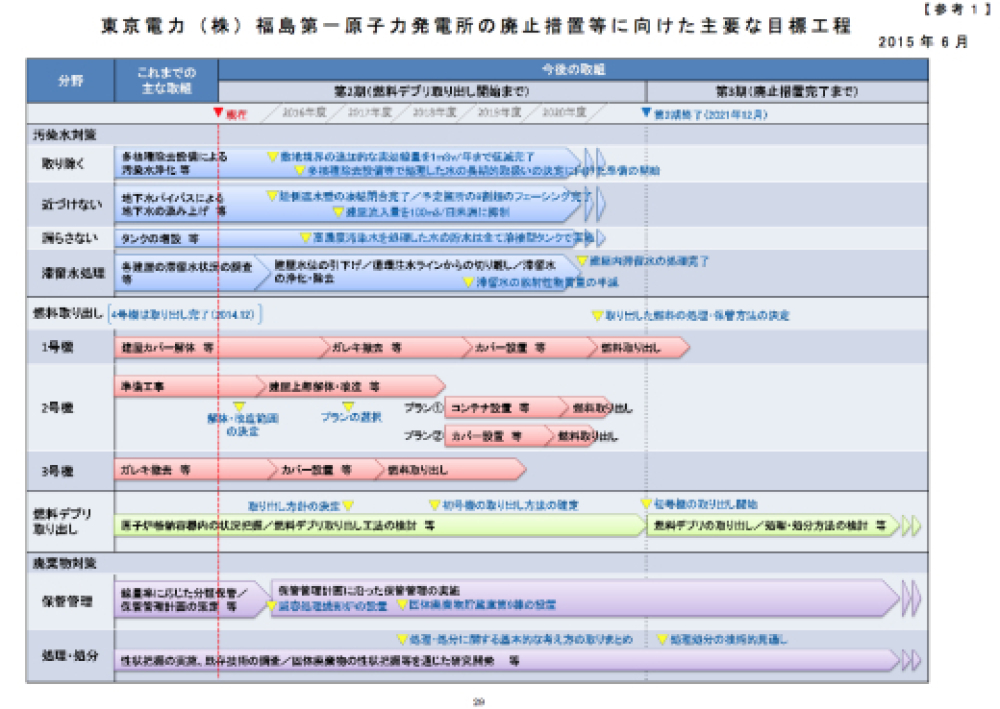The image size is (1000, 709).
Task: Click 燃料取り出し in the プラン① row
Action: 603,408
